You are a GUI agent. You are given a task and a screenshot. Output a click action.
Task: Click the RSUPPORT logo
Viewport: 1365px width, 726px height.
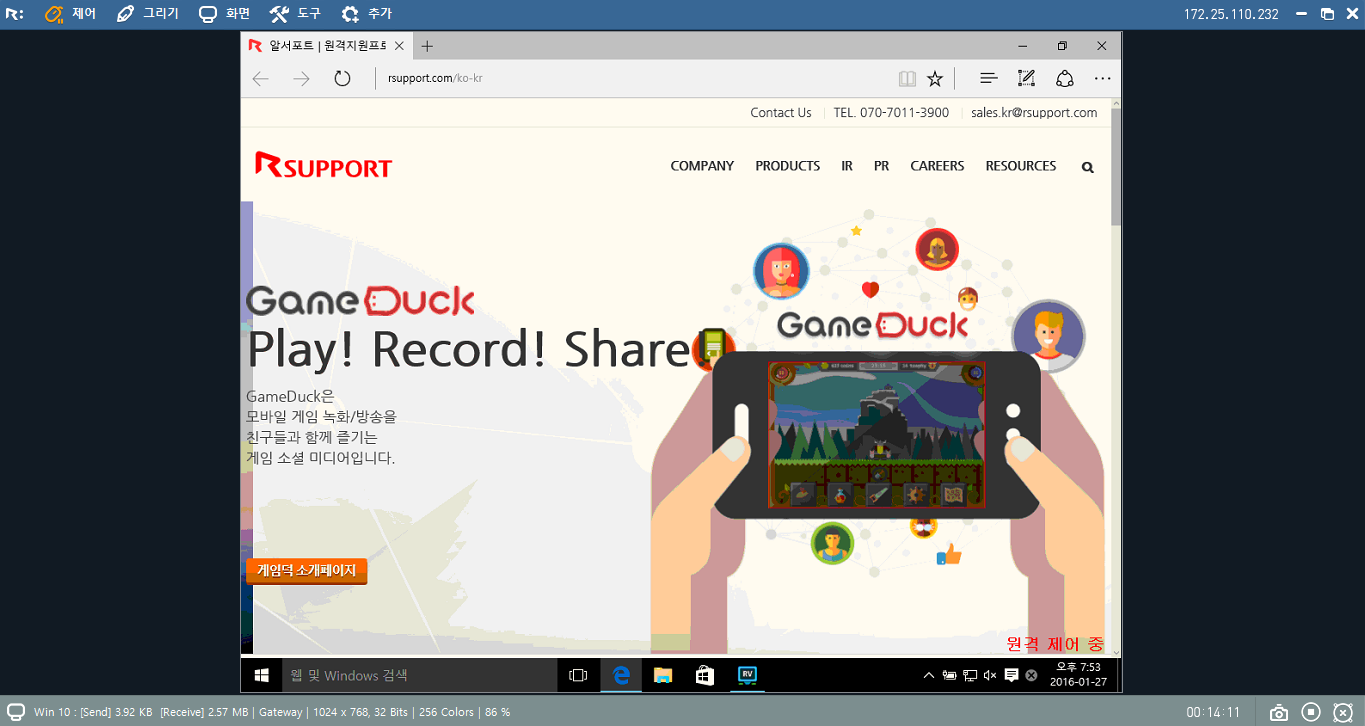point(323,166)
